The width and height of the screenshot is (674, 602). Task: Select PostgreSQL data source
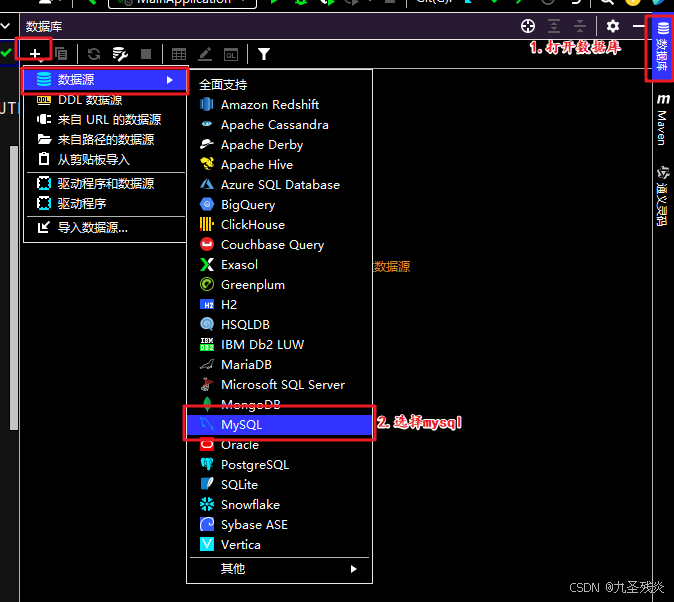point(279,464)
